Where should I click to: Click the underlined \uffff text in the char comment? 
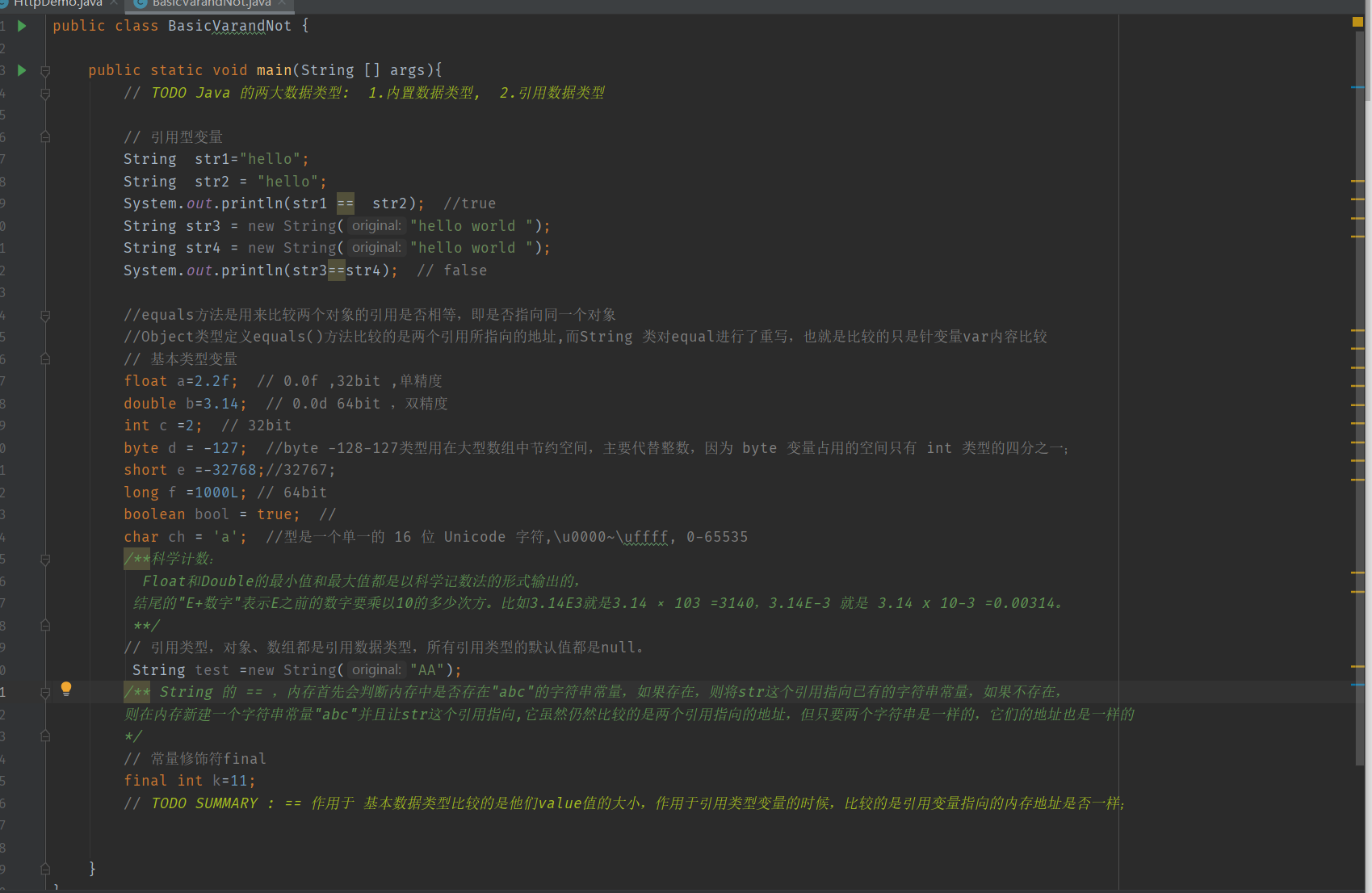646,537
